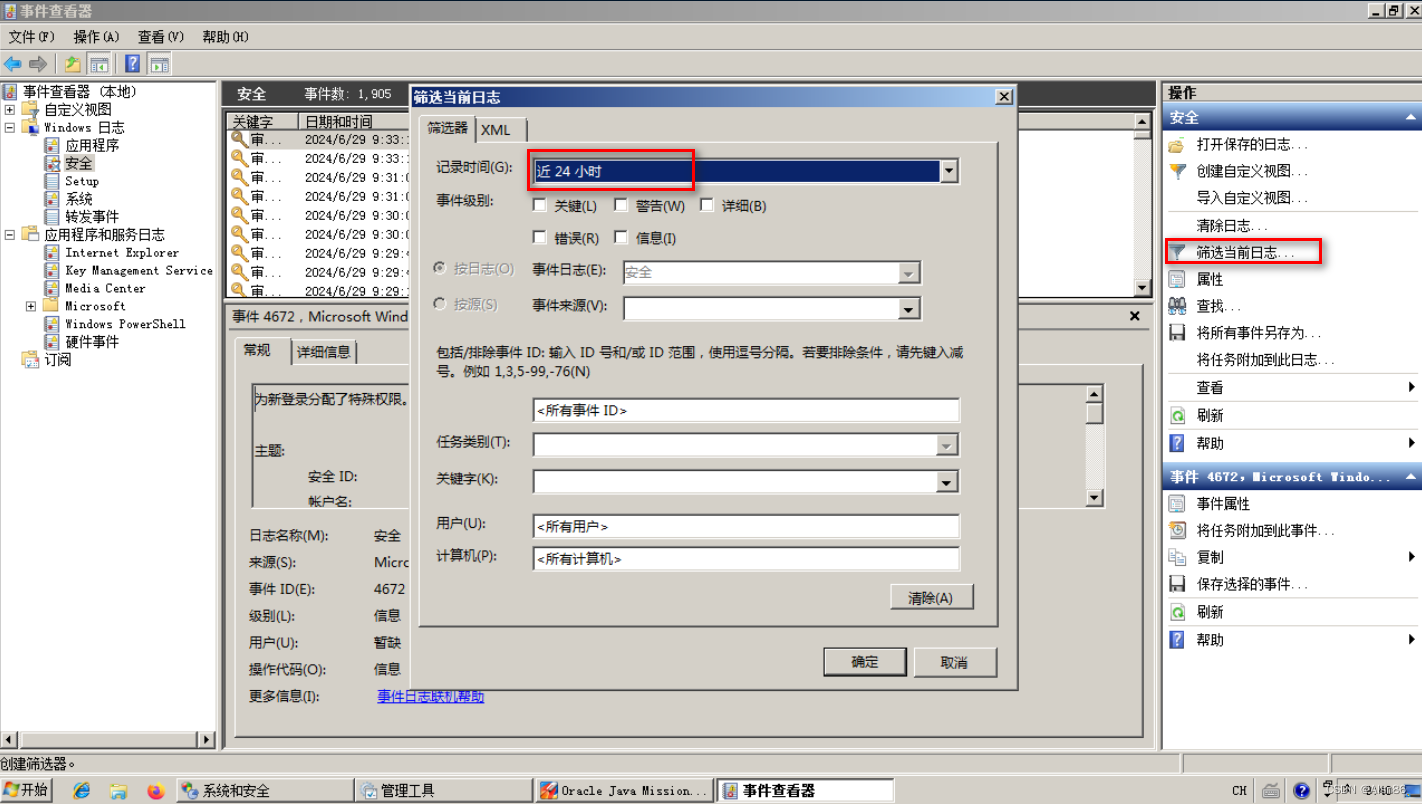The image size is (1422, 804).
Task: Click the 硬件事件 log icon in the tree
Action: [52, 342]
